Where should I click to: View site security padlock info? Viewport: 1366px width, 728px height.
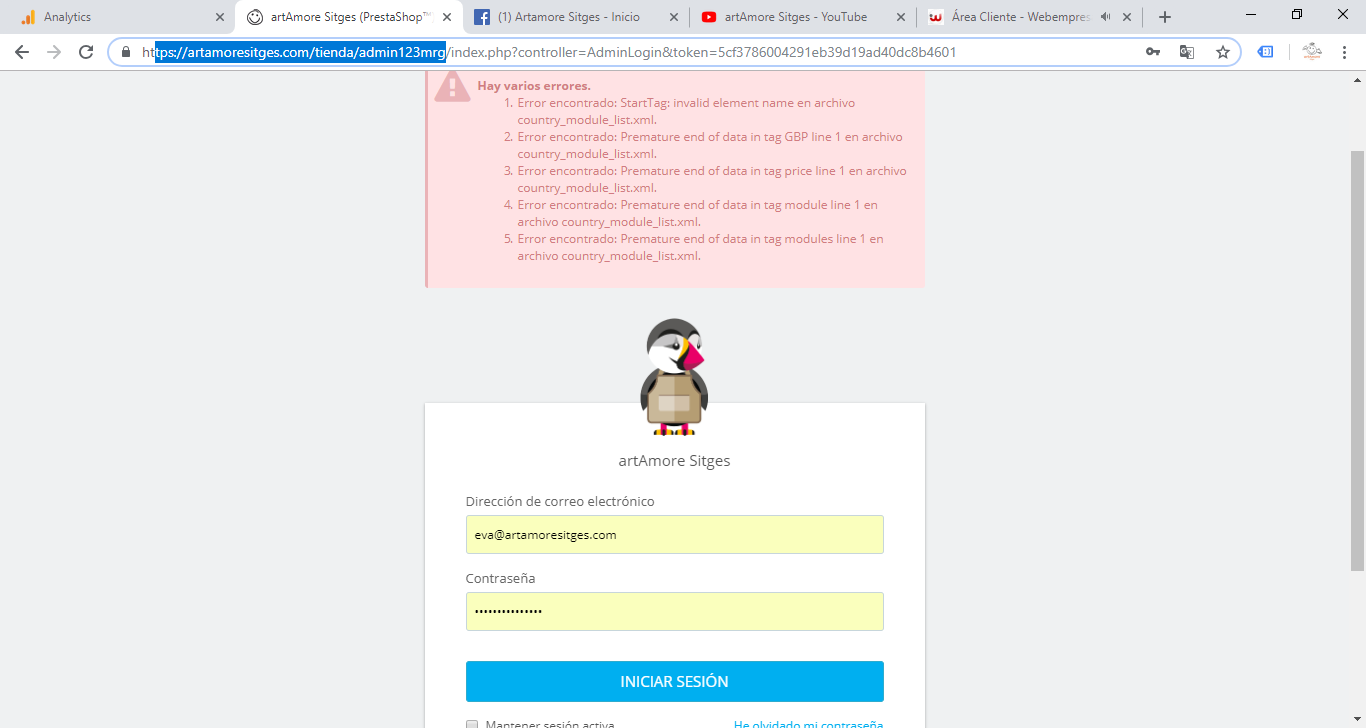pyautogui.click(x=126, y=52)
